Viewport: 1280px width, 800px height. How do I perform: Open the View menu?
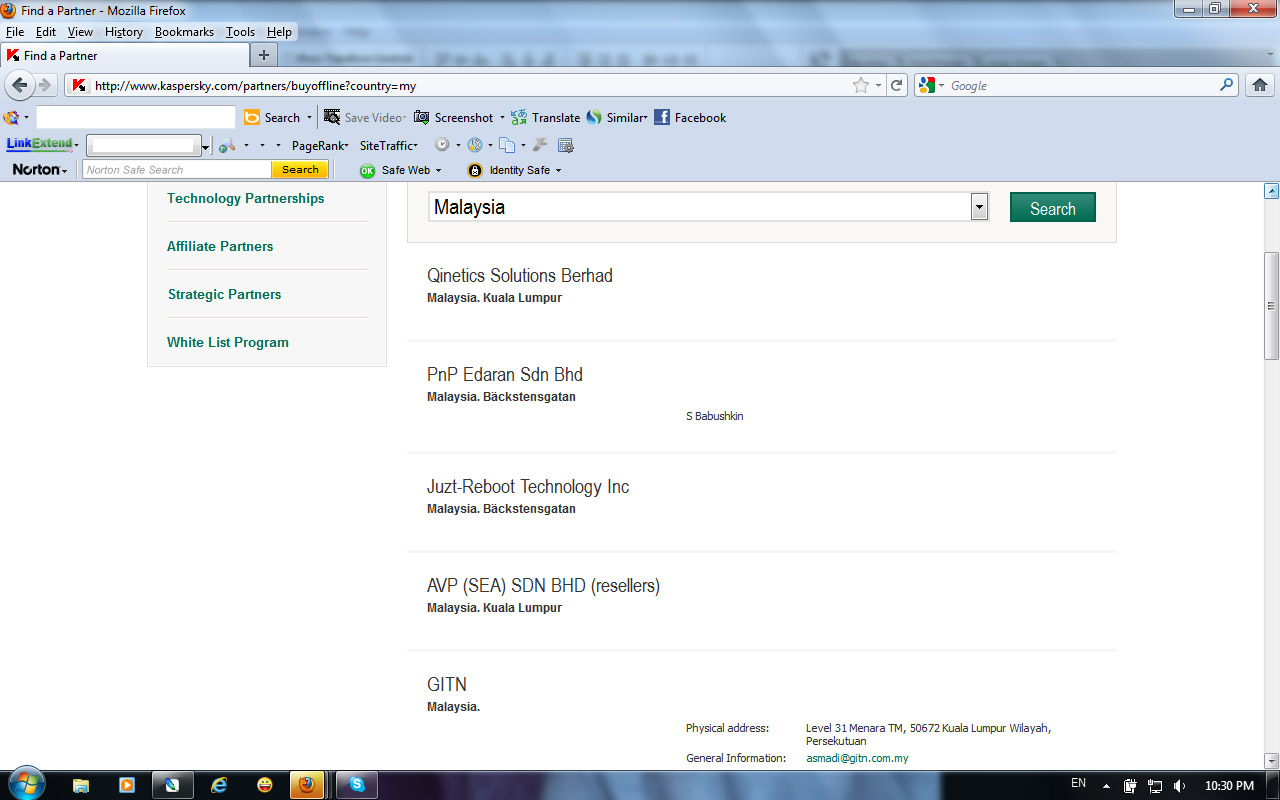80,32
